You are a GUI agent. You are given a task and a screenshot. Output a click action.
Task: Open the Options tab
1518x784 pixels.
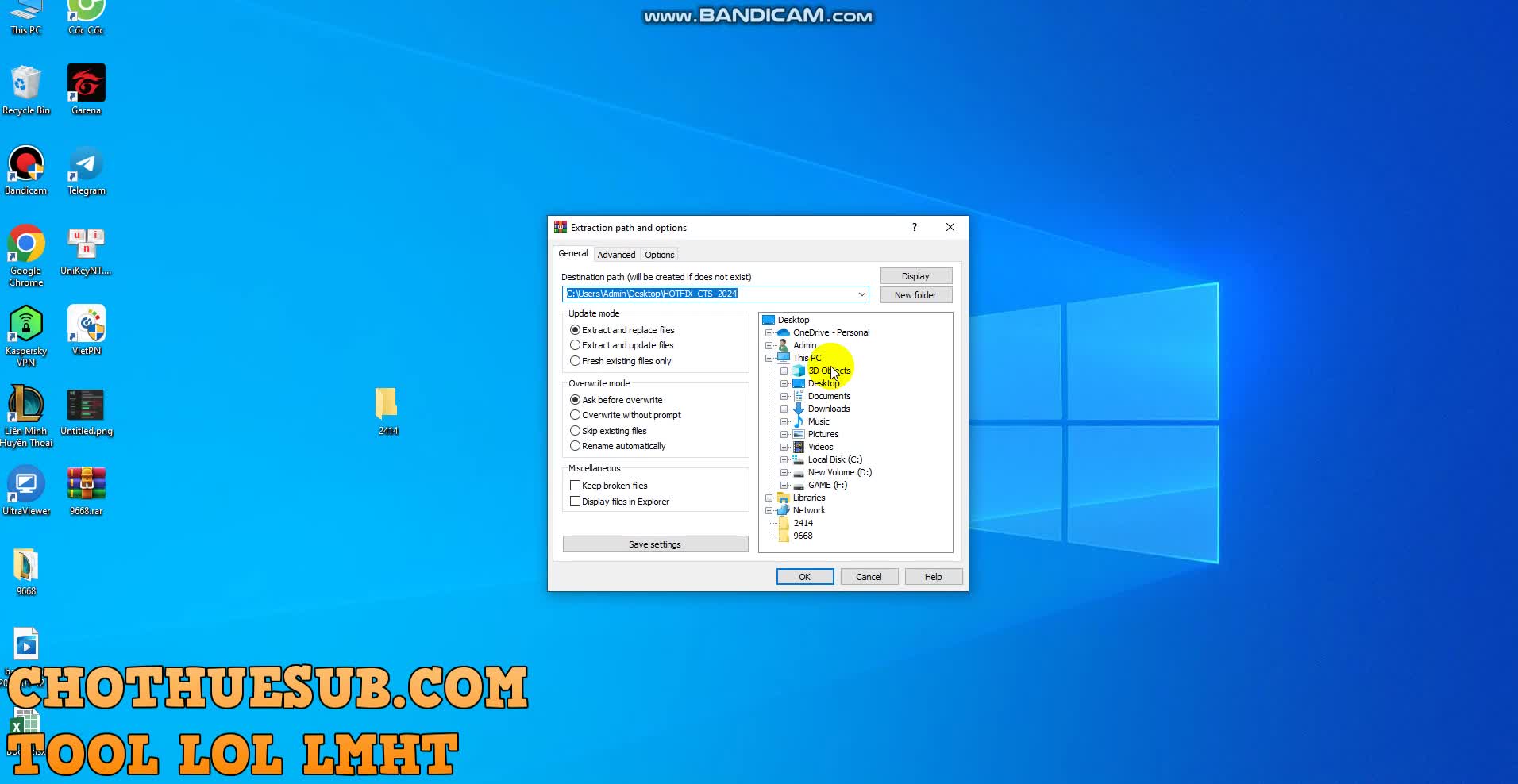[x=659, y=255]
